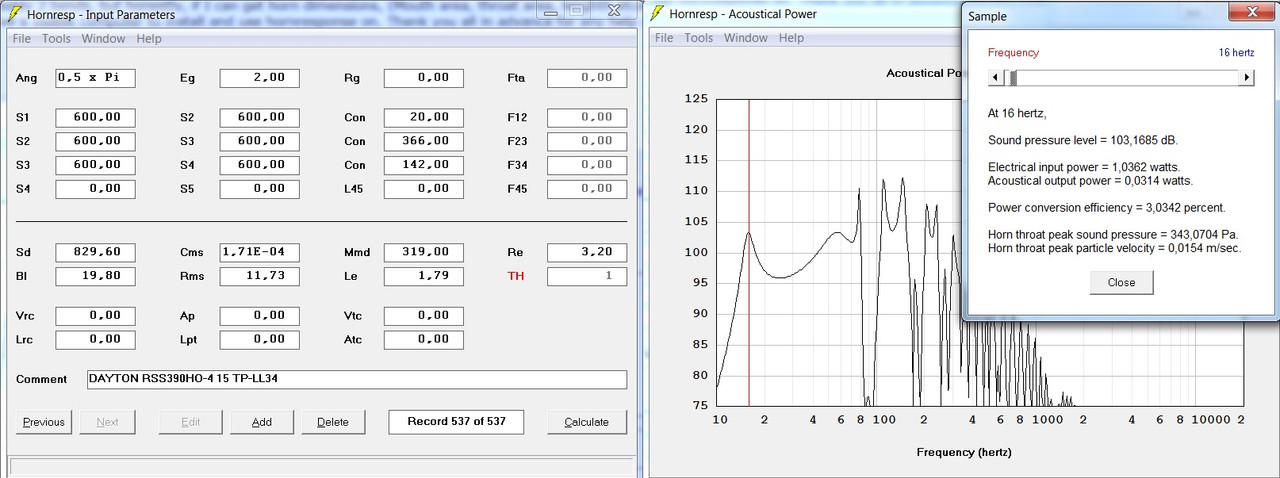Click the Comment field containing DAYTON RSS390HO-4
1280x478 pixels.
[x=356, y=380]
